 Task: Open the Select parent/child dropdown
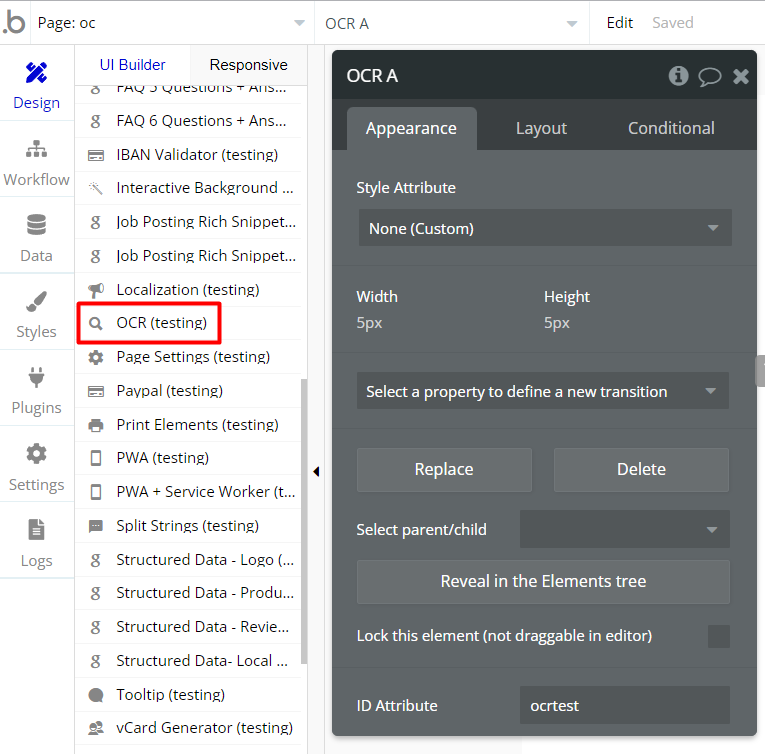click(x=624, y=529)
